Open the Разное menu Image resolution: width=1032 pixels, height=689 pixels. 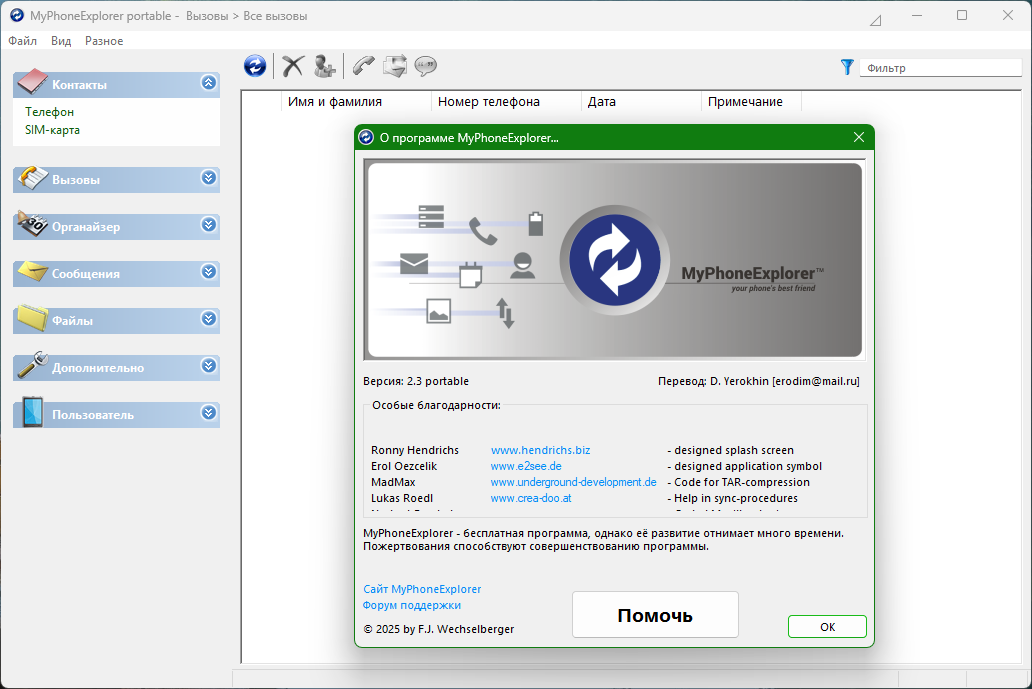pyautogui.click(x=104, y=41)
